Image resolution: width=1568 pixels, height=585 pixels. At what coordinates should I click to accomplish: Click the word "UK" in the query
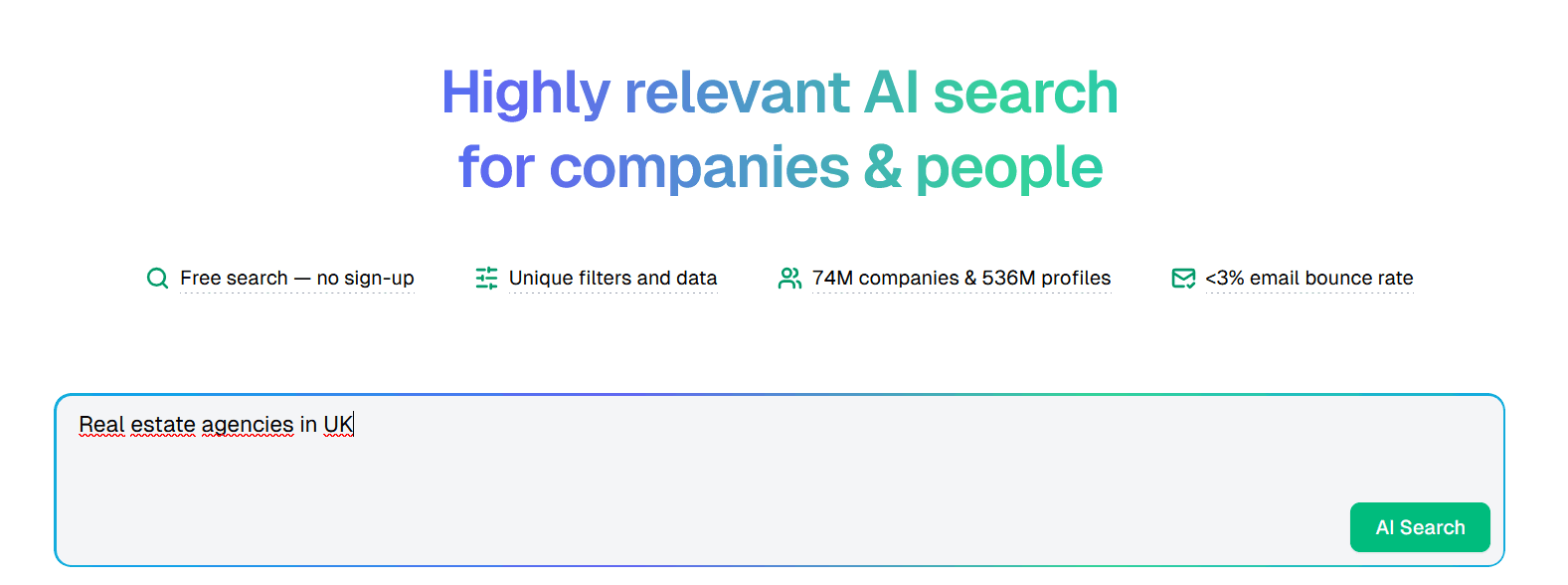338,425
